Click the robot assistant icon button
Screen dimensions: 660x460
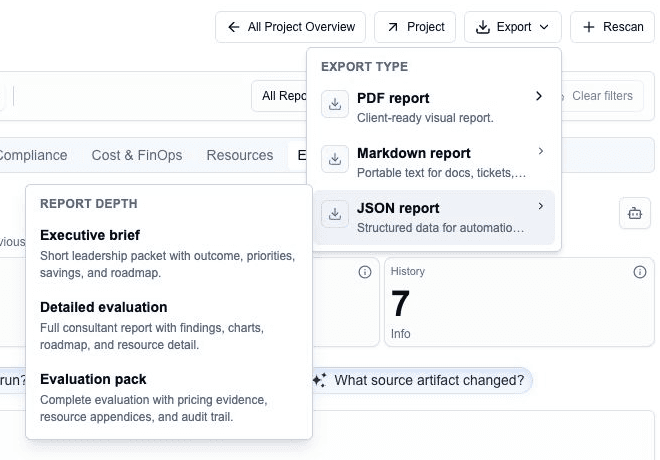tap(635, 213)
